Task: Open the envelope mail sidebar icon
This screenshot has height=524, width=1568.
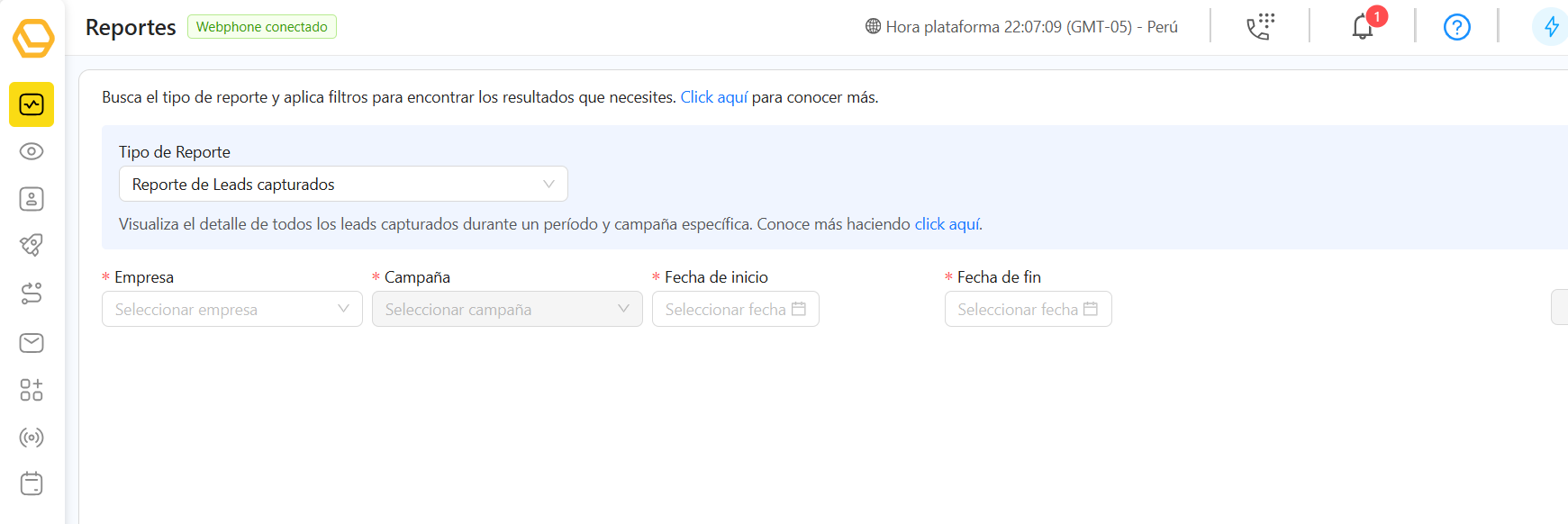Action: [32, 342]
